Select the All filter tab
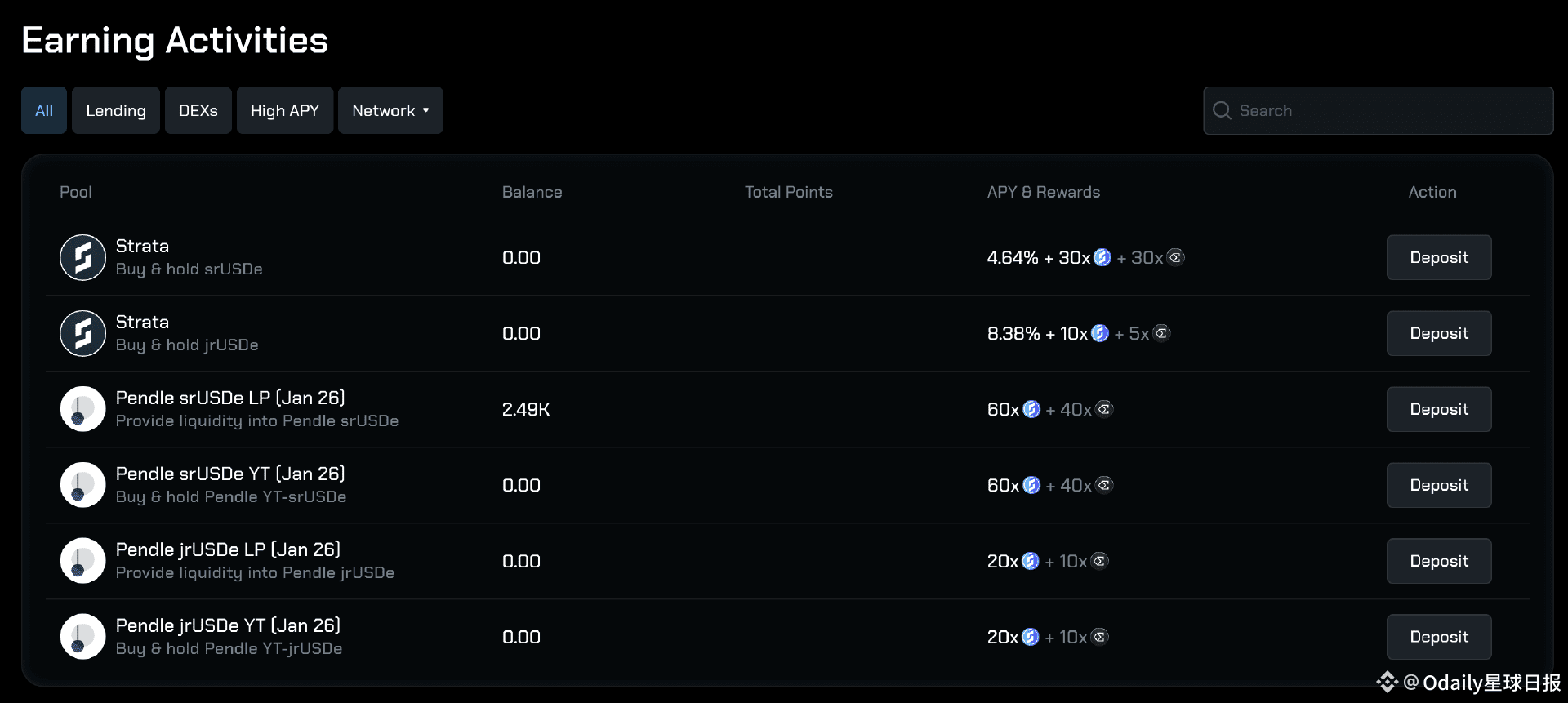Viewport: 1568px width, 703px height. pyautogui.click(x=44, y=110)
